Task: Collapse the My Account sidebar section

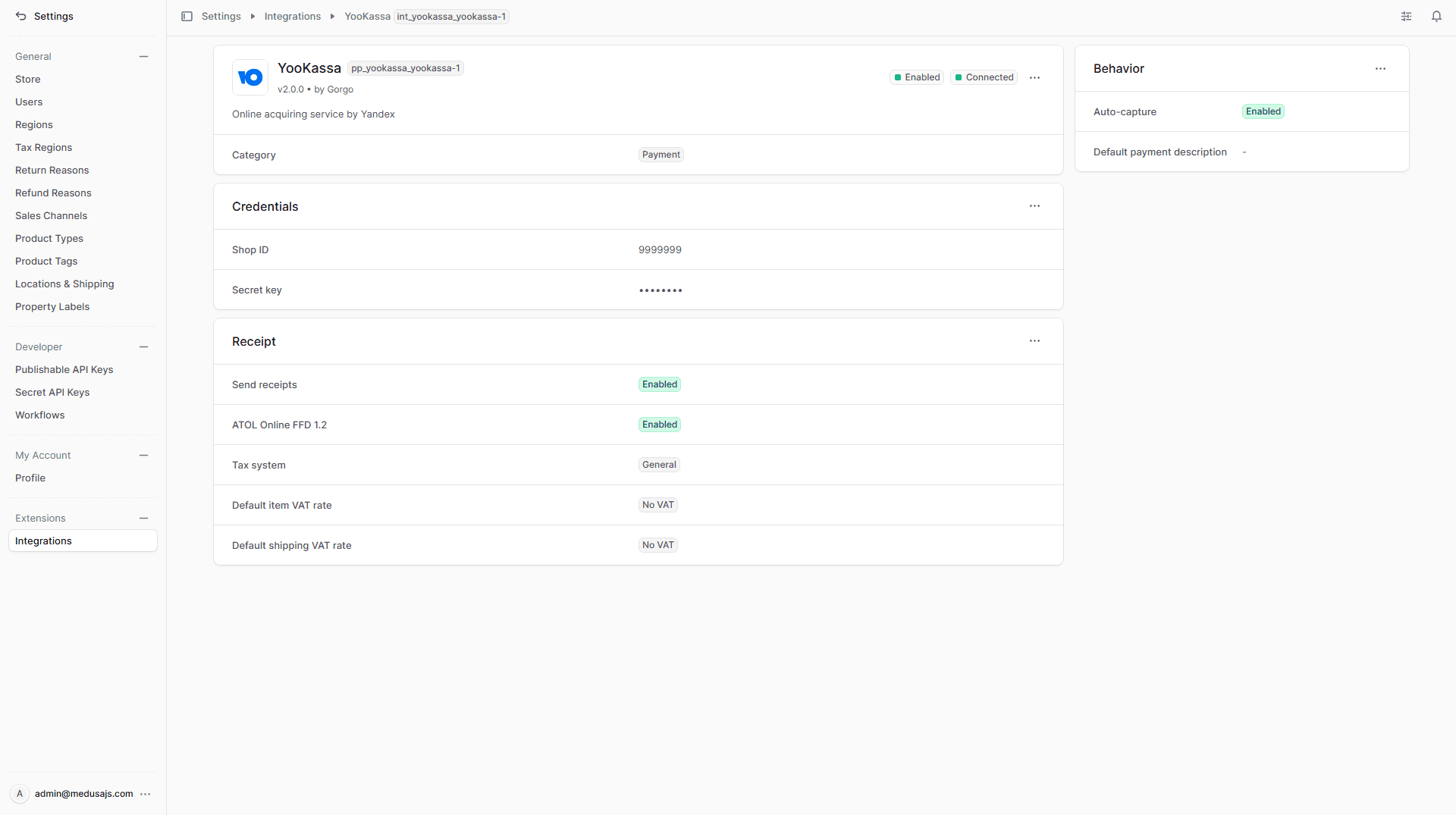Action: tap(143, 455)
